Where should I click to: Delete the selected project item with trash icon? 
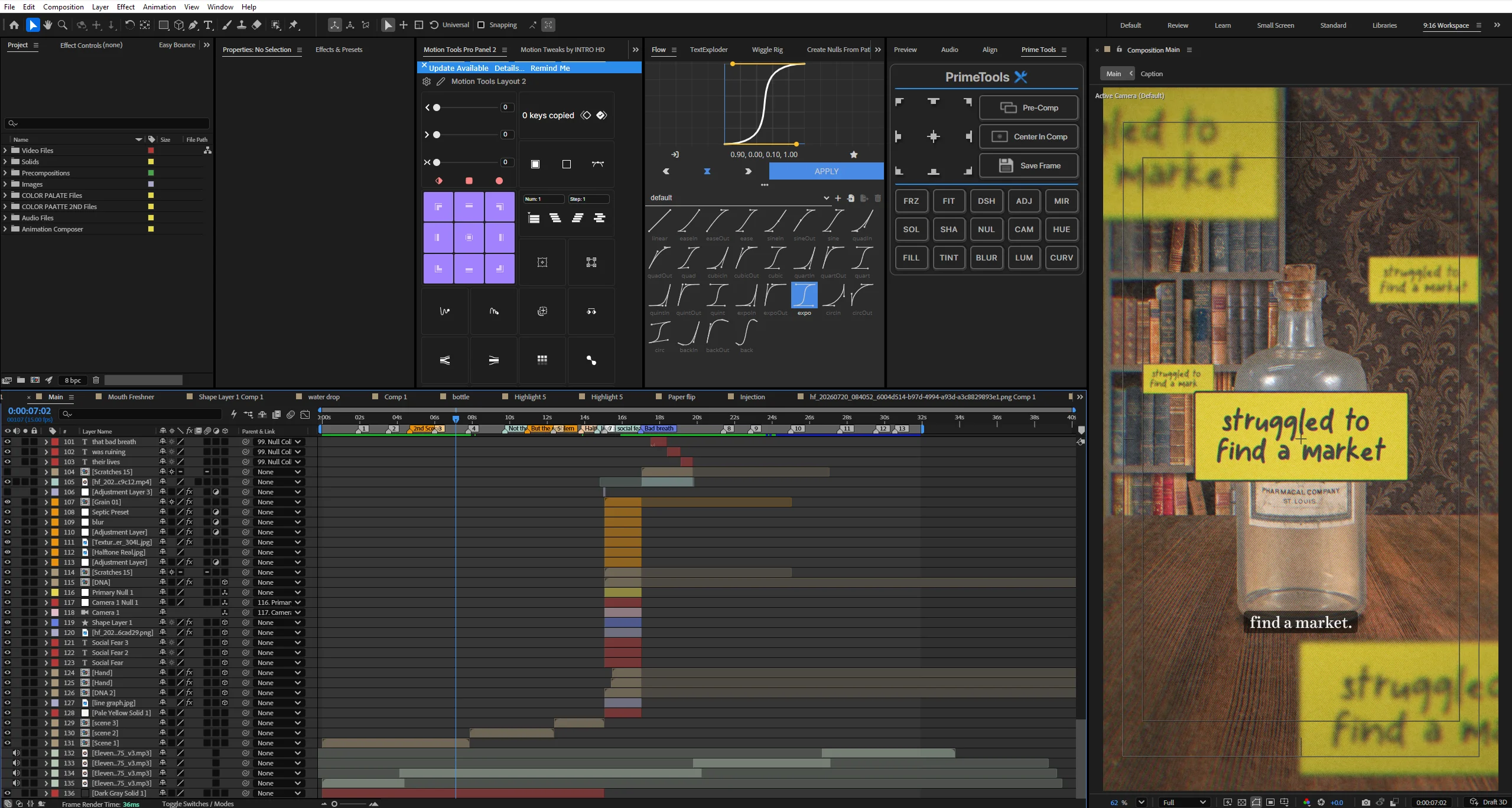(x=96, y=380)
